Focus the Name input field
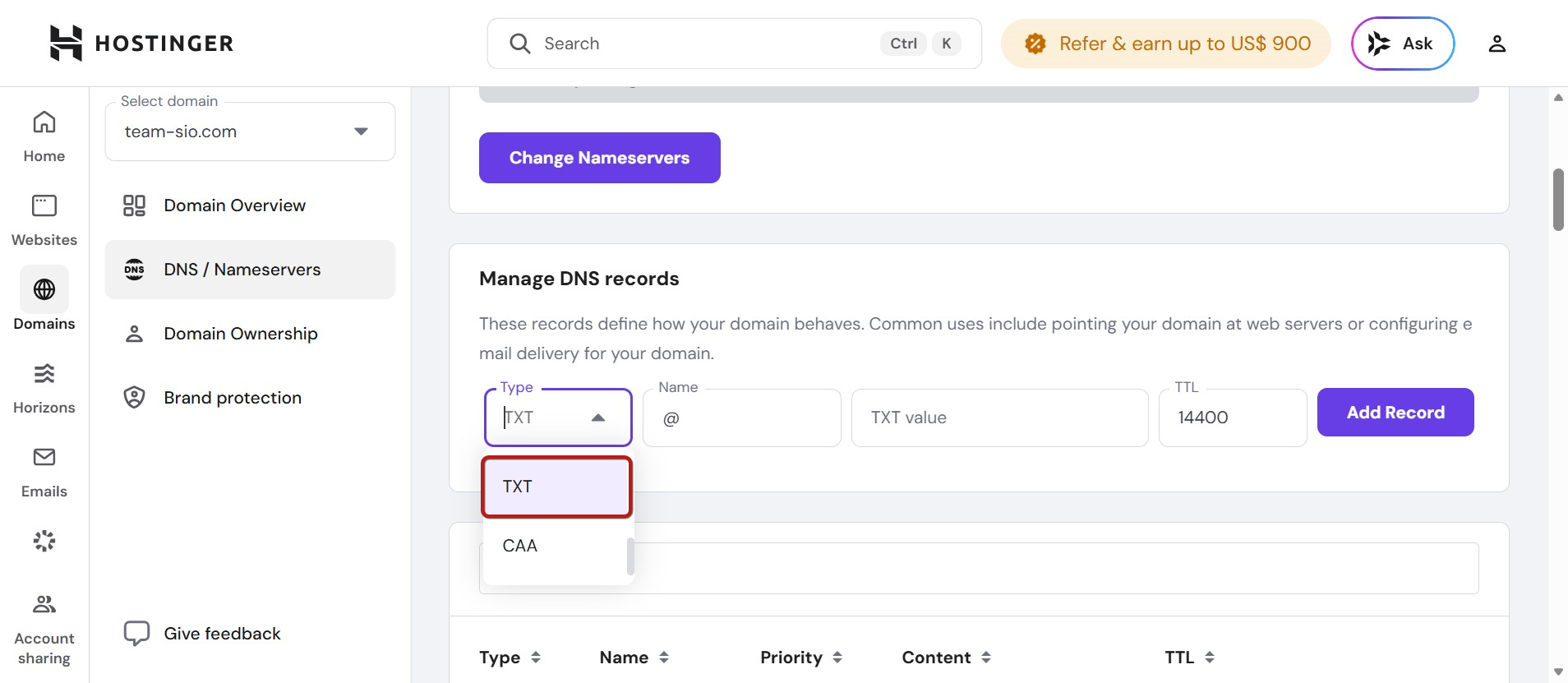1568x683 pixels. pos(742,418)
